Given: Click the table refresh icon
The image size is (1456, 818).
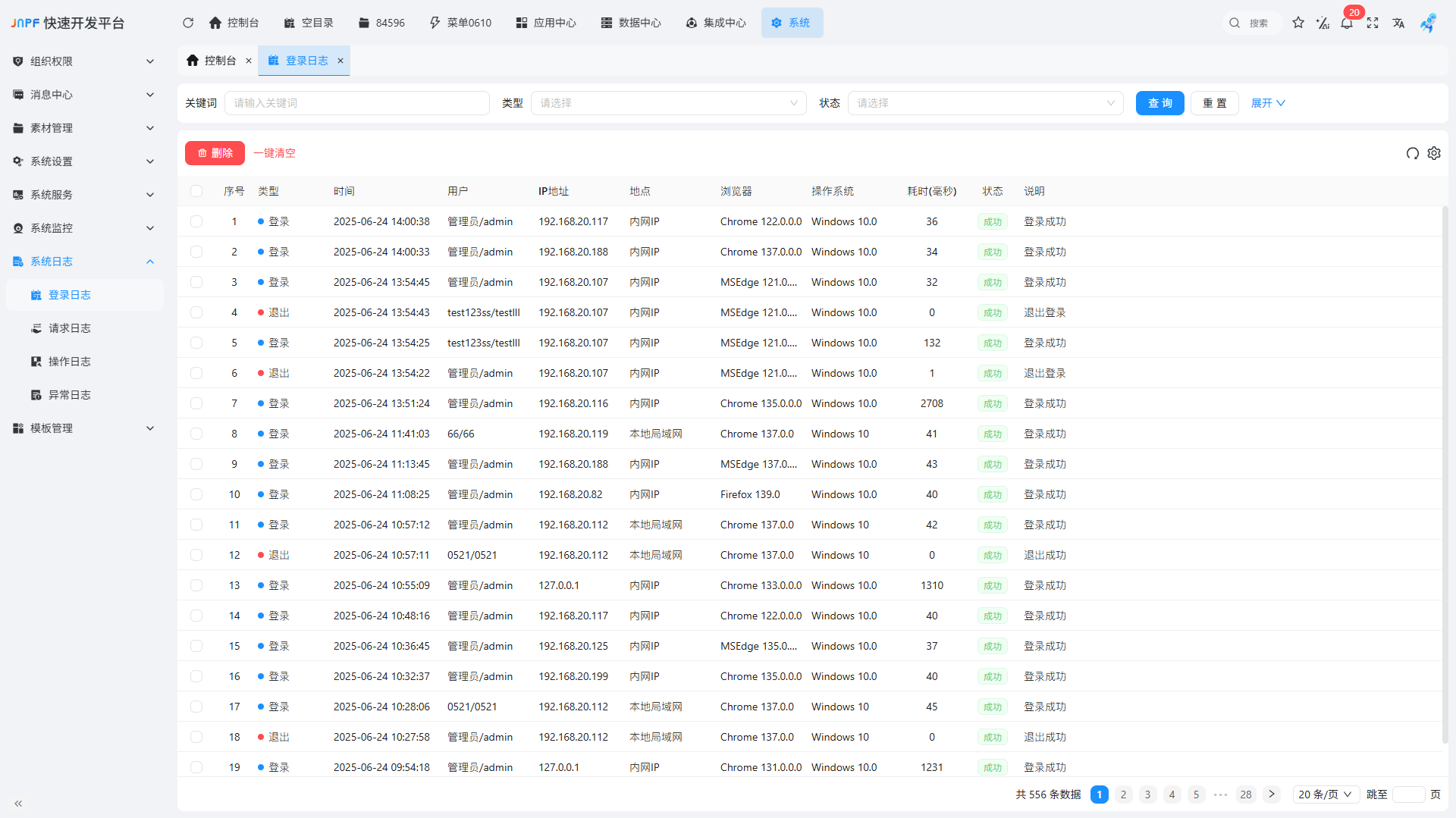Looking at the screenshot, I should pyautogui.click(x=1412, y=153).
